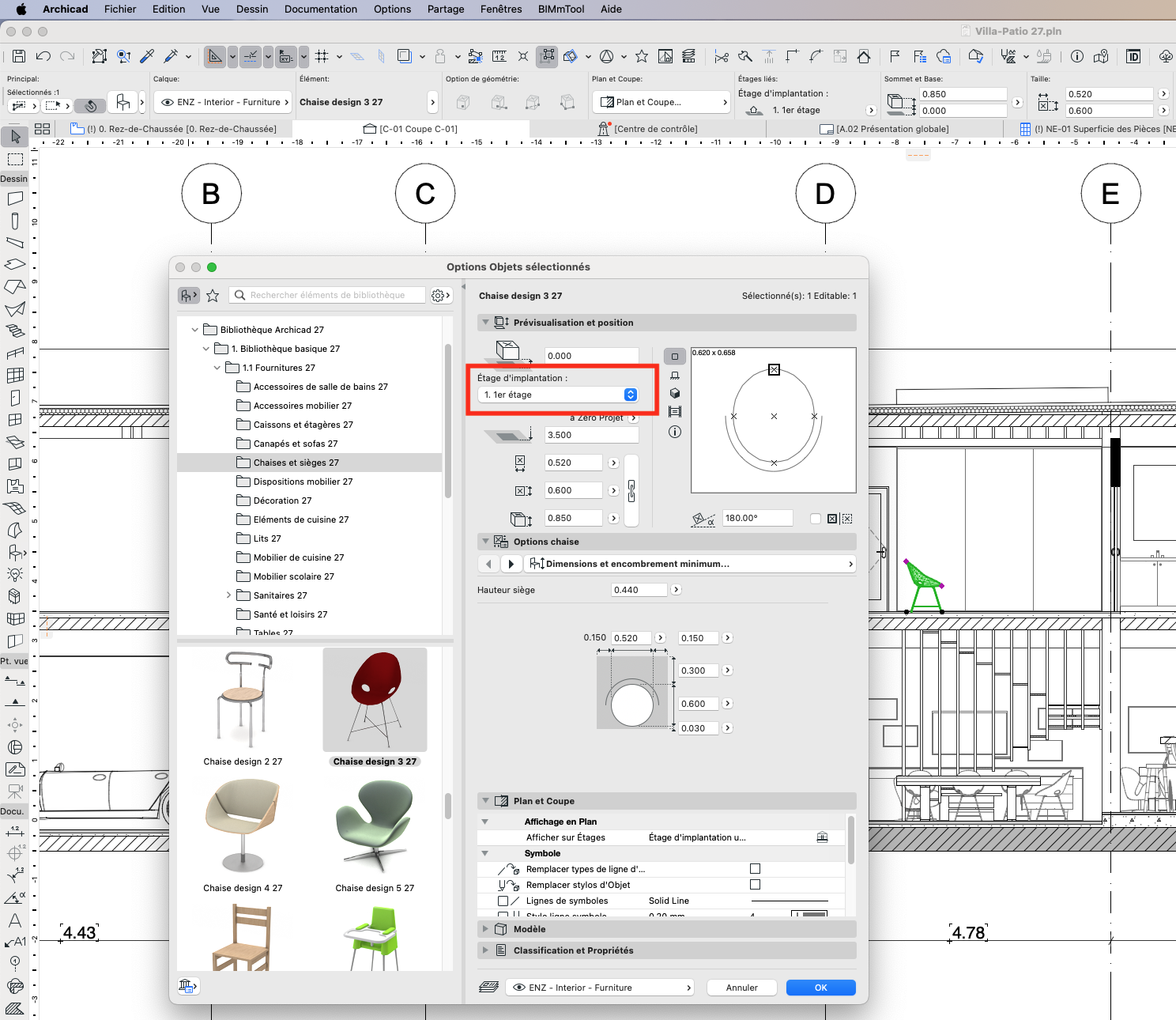Viewport: 1176px width, 1020px height.
Task: Open the Étage d'implantation 1er étage dropdown
Action: pos(560,395)
